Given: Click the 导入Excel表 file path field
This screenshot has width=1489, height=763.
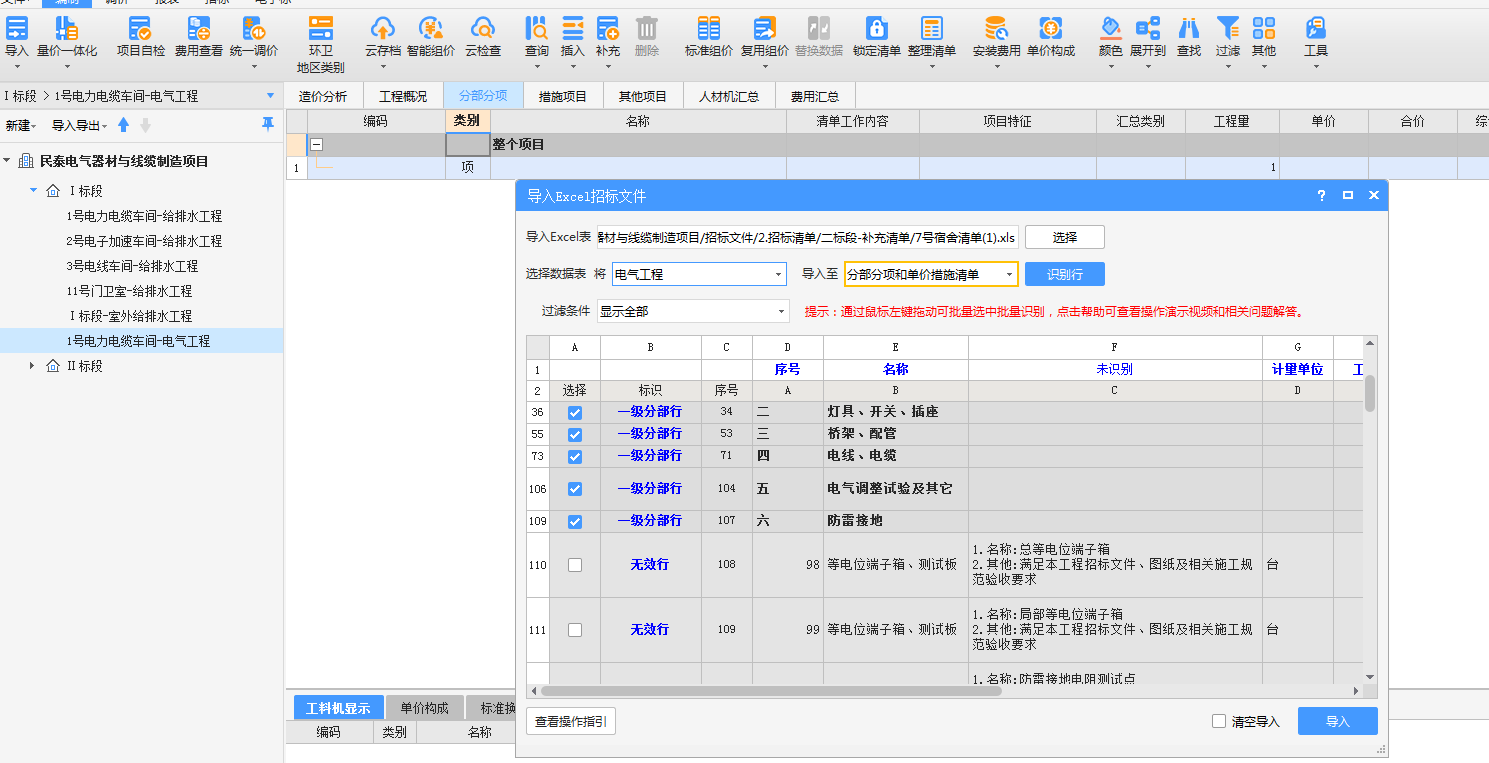Looking at the screenshot, I should coord(808,237).
